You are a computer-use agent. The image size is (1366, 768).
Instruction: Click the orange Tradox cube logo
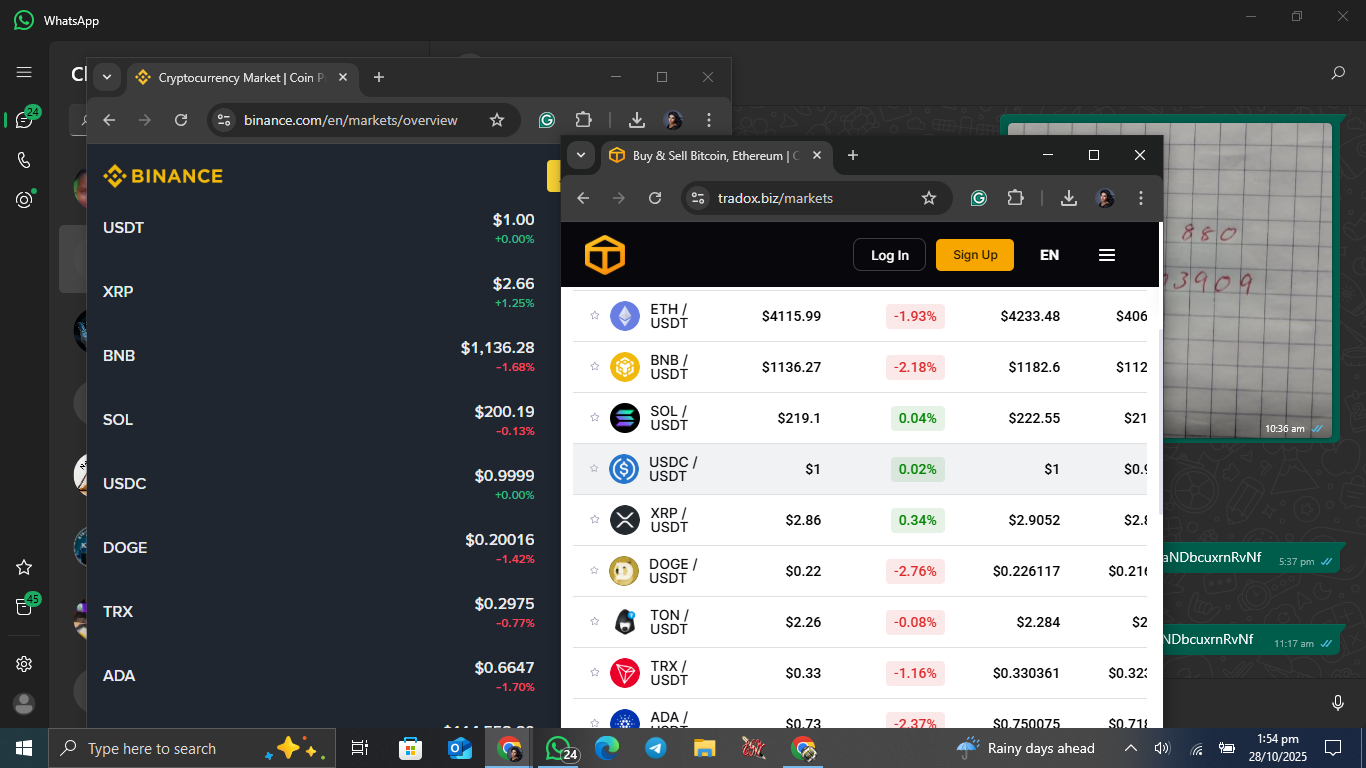click(605, 255)
